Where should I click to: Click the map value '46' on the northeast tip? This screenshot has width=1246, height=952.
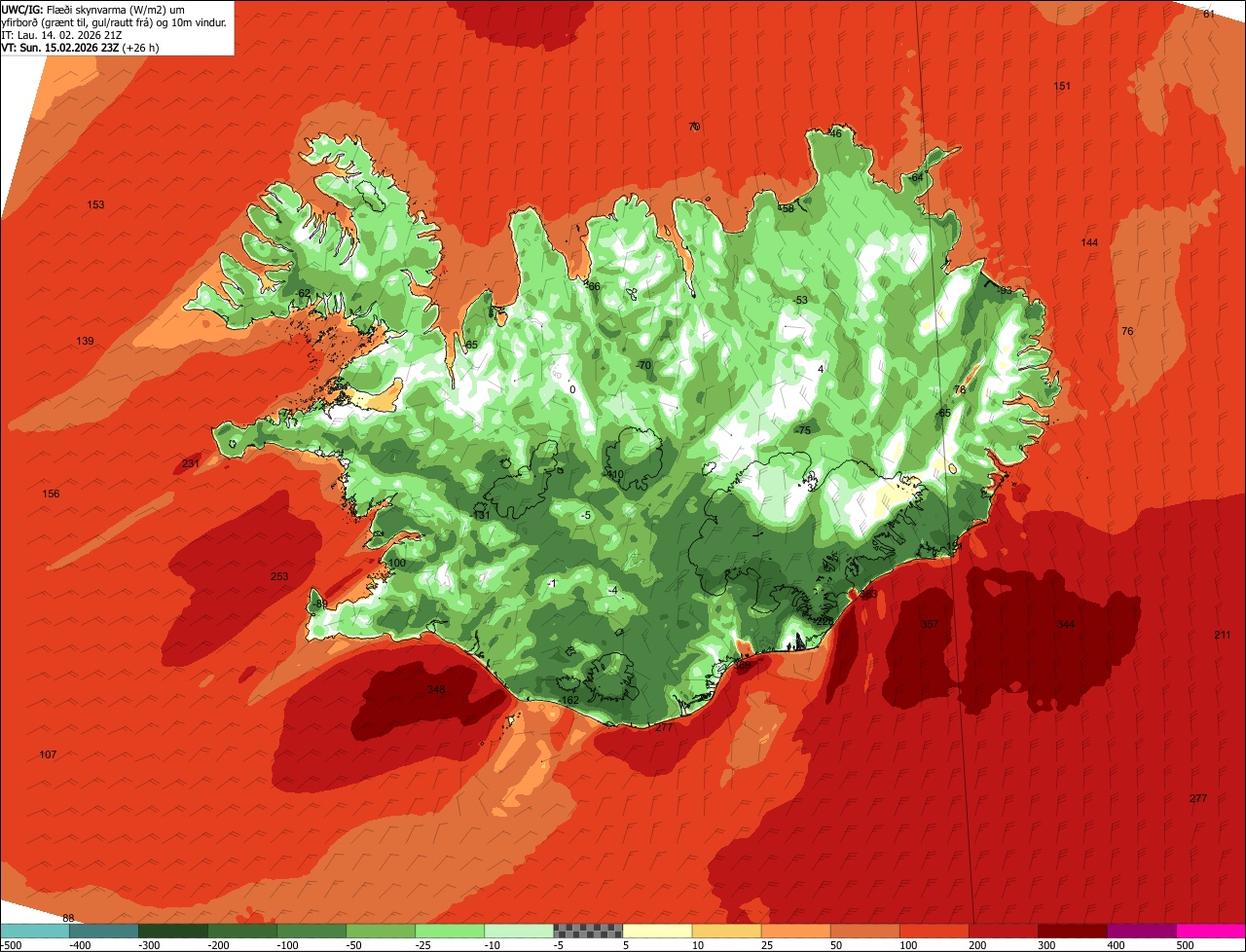(x=835, y=133)
